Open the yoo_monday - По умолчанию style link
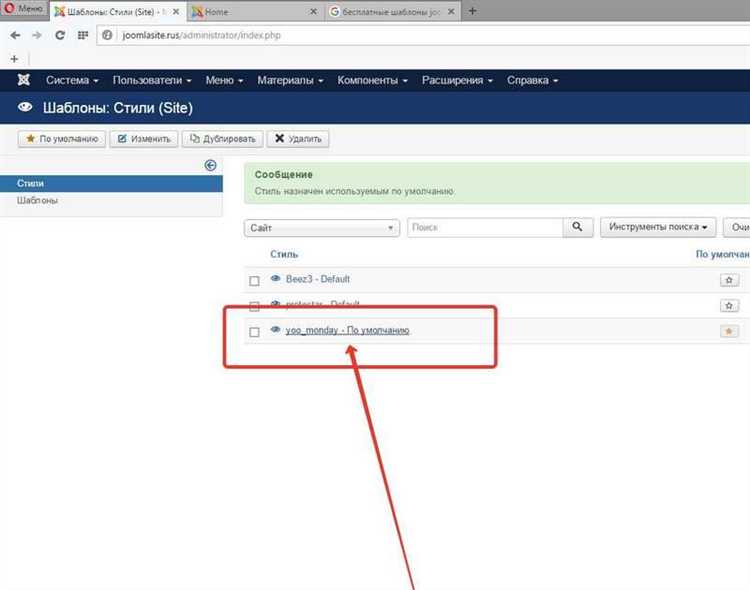The image size is (750, 590). tap(347, 330)
